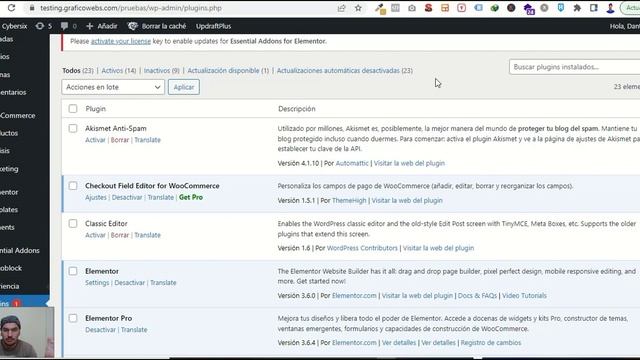Click Translate under Classic Editor
The height and width of the screenshot is (360, 640).
[147, 235]
